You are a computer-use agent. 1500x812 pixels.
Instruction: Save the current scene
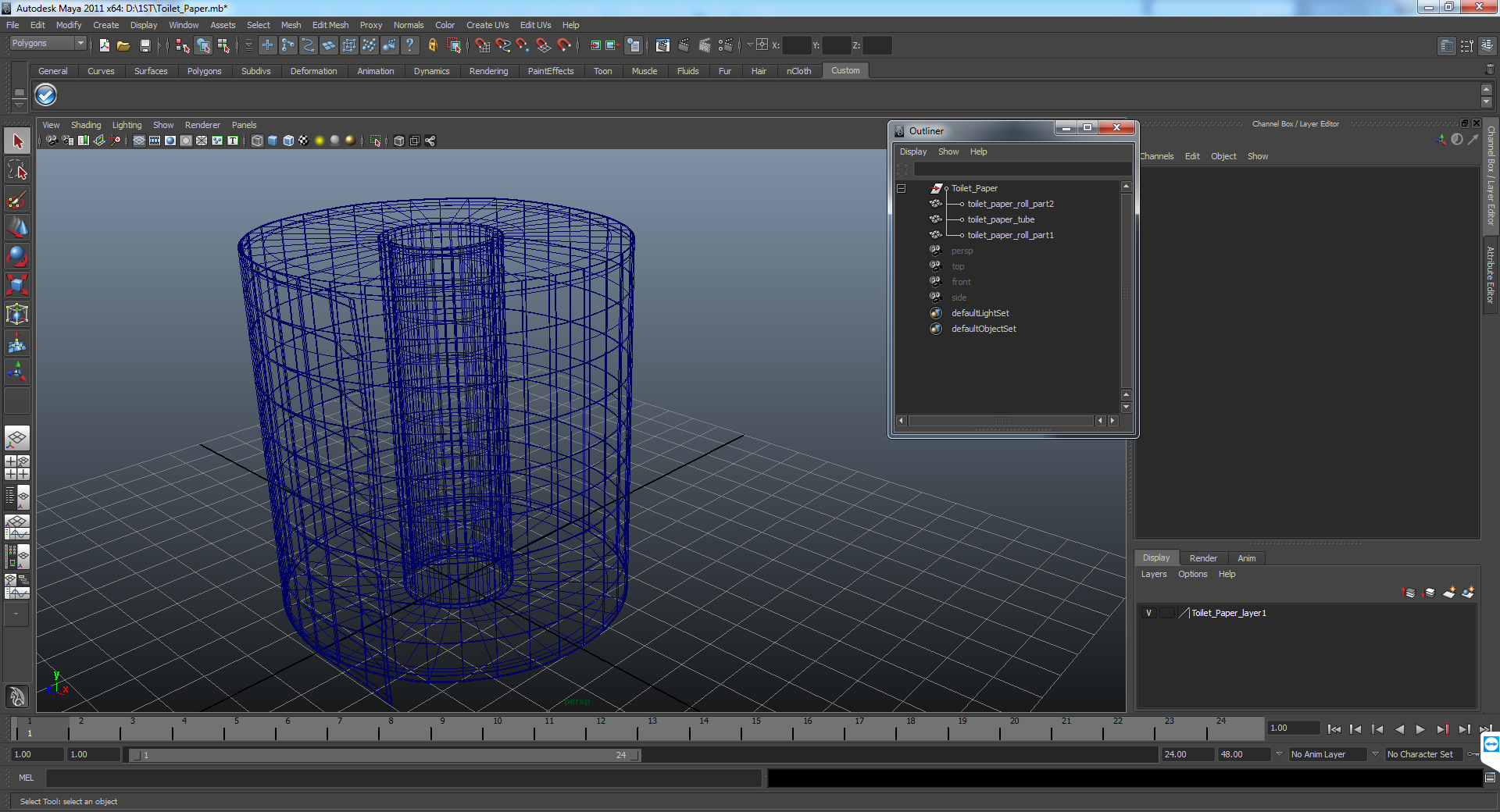tap(145, 45)
